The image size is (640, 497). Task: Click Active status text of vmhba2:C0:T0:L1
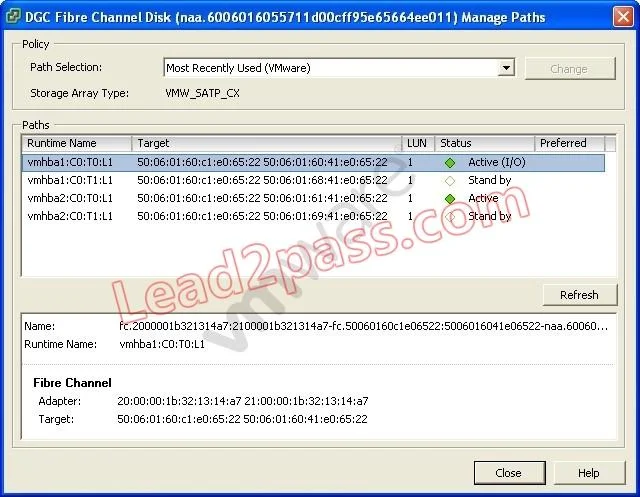pos(483,198)
